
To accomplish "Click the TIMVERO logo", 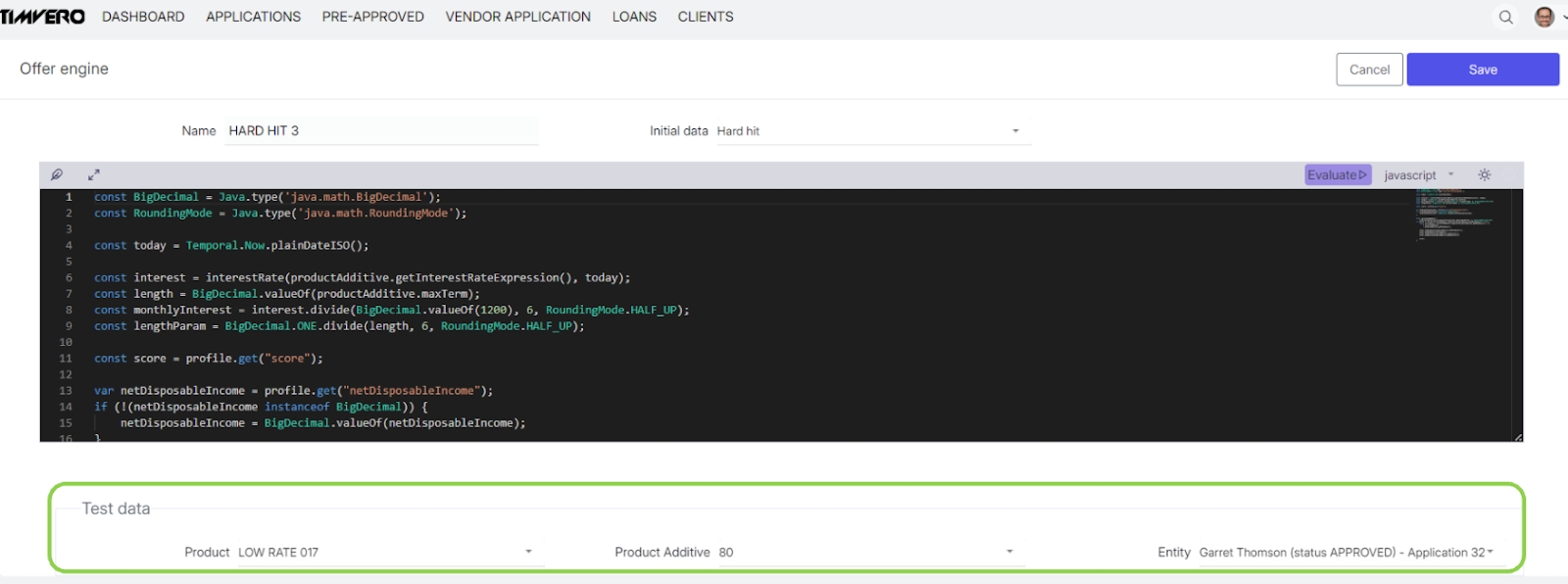I will pyautogui.click(x=43, y=17).
